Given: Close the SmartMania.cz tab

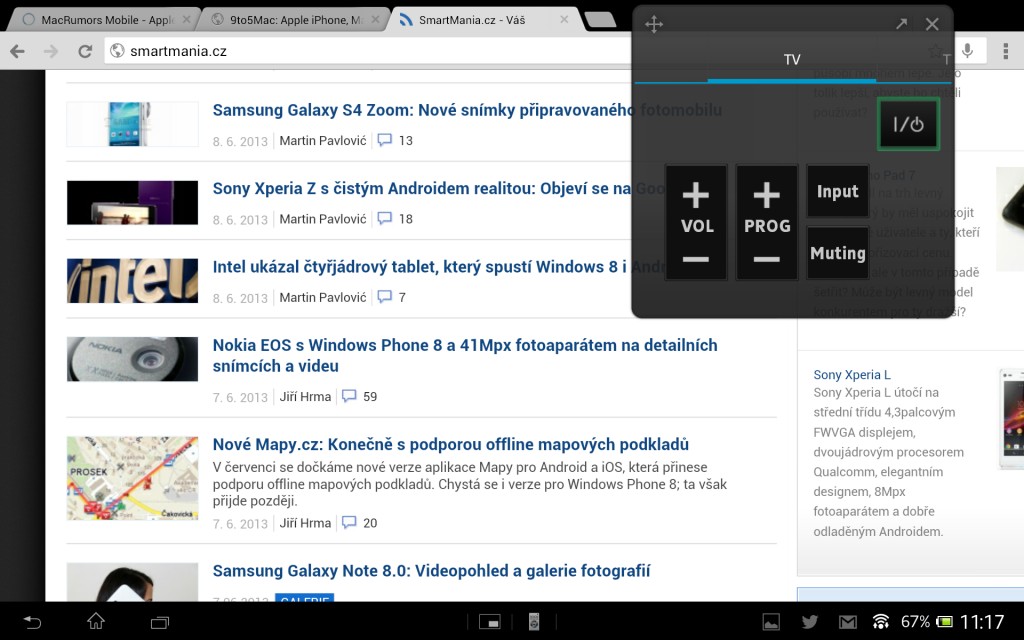Looking at the screenshot, I should pos(564,20).
